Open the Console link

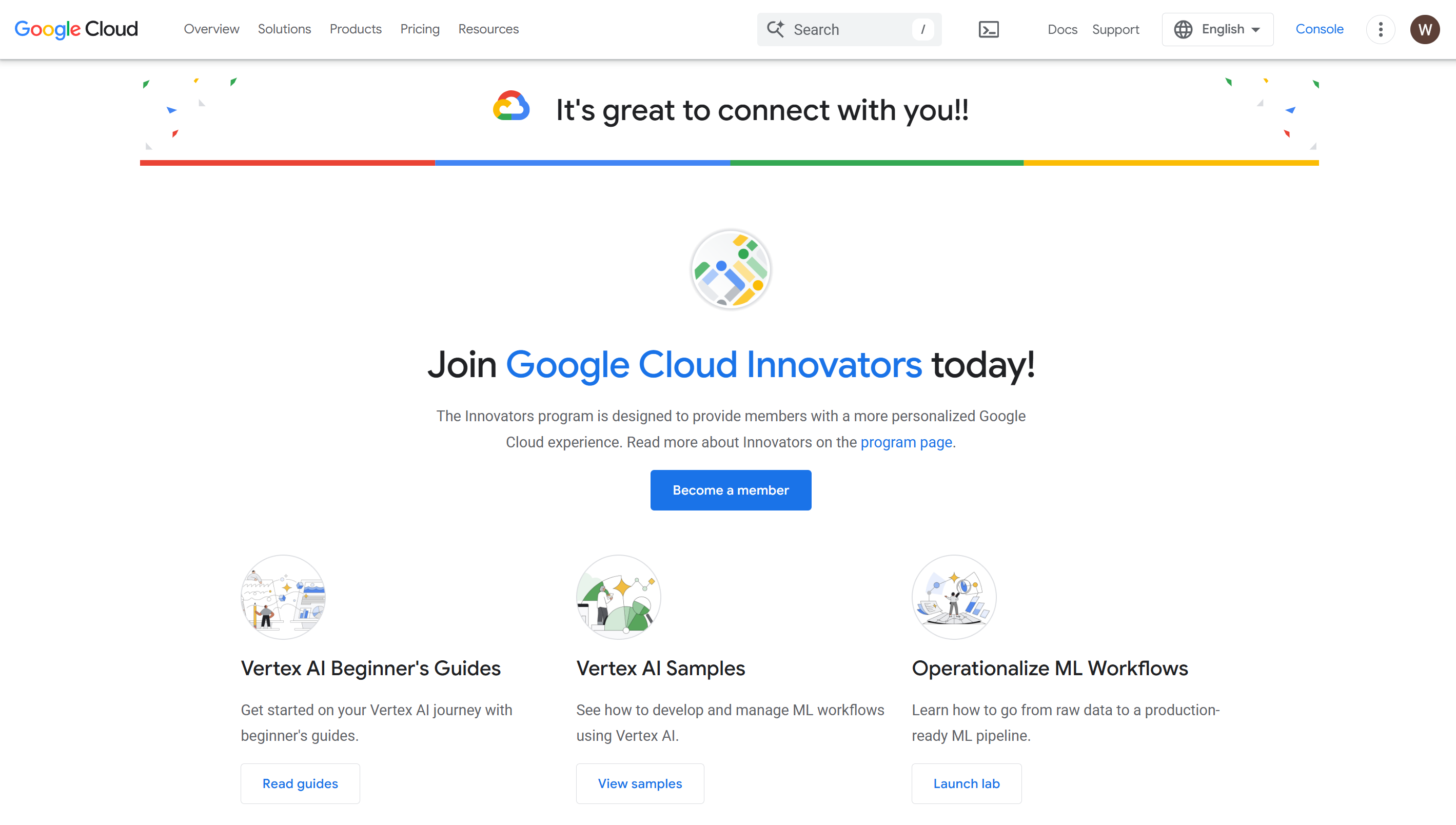1320,29
